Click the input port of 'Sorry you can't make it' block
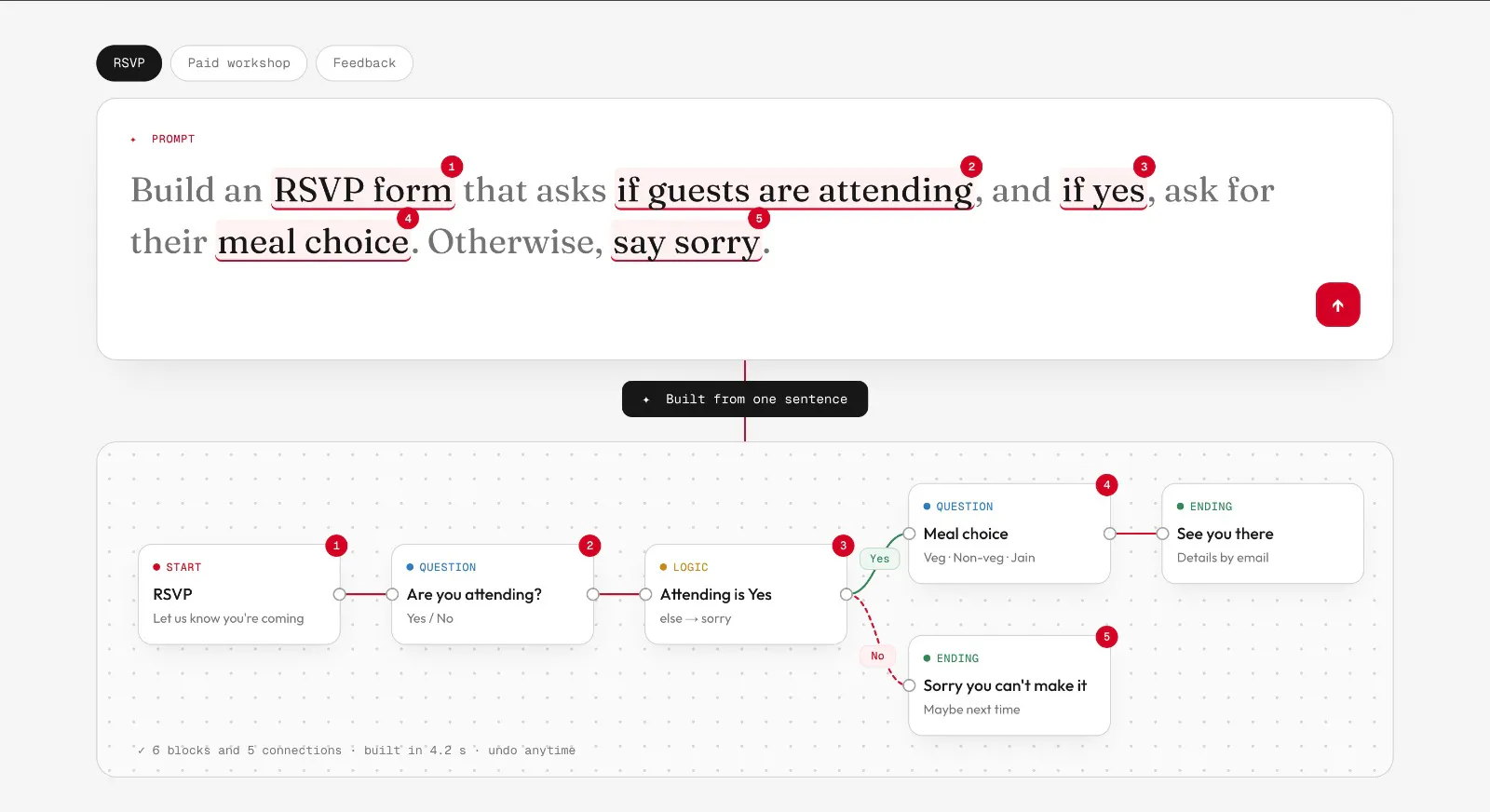This screenshot has width=1490, height=812. 909,685
